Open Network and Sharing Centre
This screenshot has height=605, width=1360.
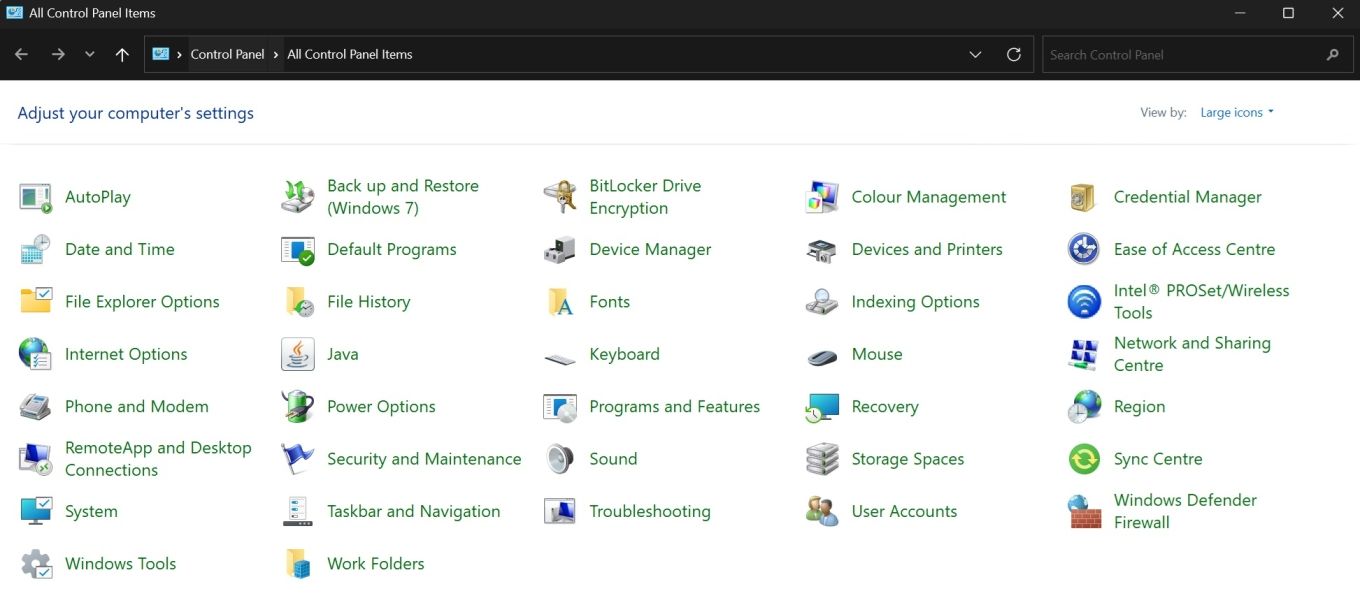click(x=1191, y=354)
